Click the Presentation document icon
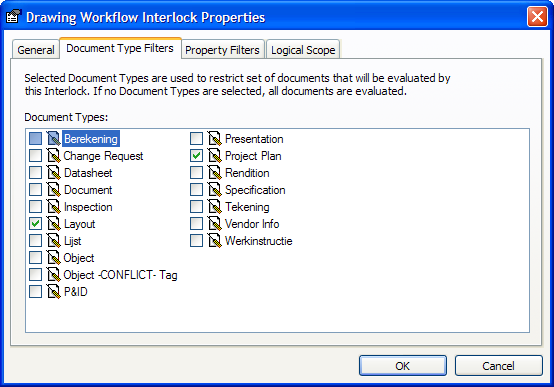This screenshot has height=387, width=554. tap(214, 139)
